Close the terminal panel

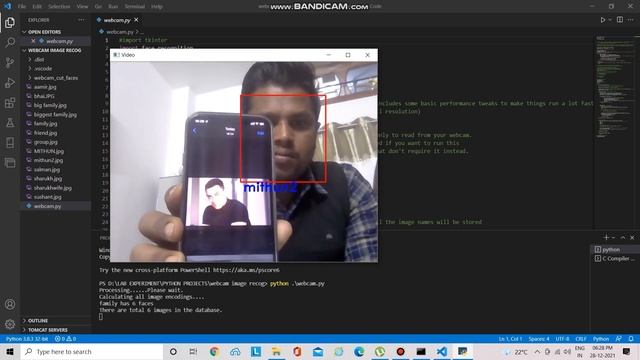pyautogui.click(x=632, y=237)
